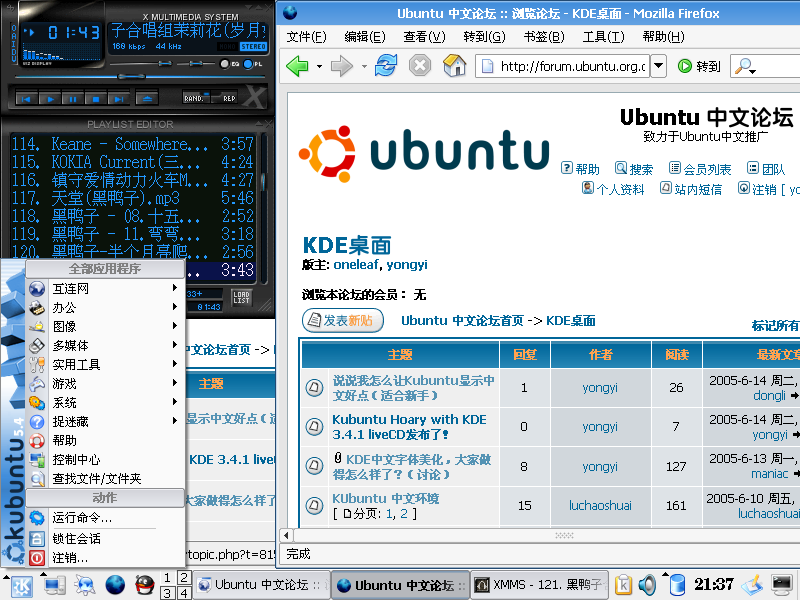Screen dimensions: 800x600
Task: Expand the 办公 Office submenu
Action: click(x=105, y=307)
